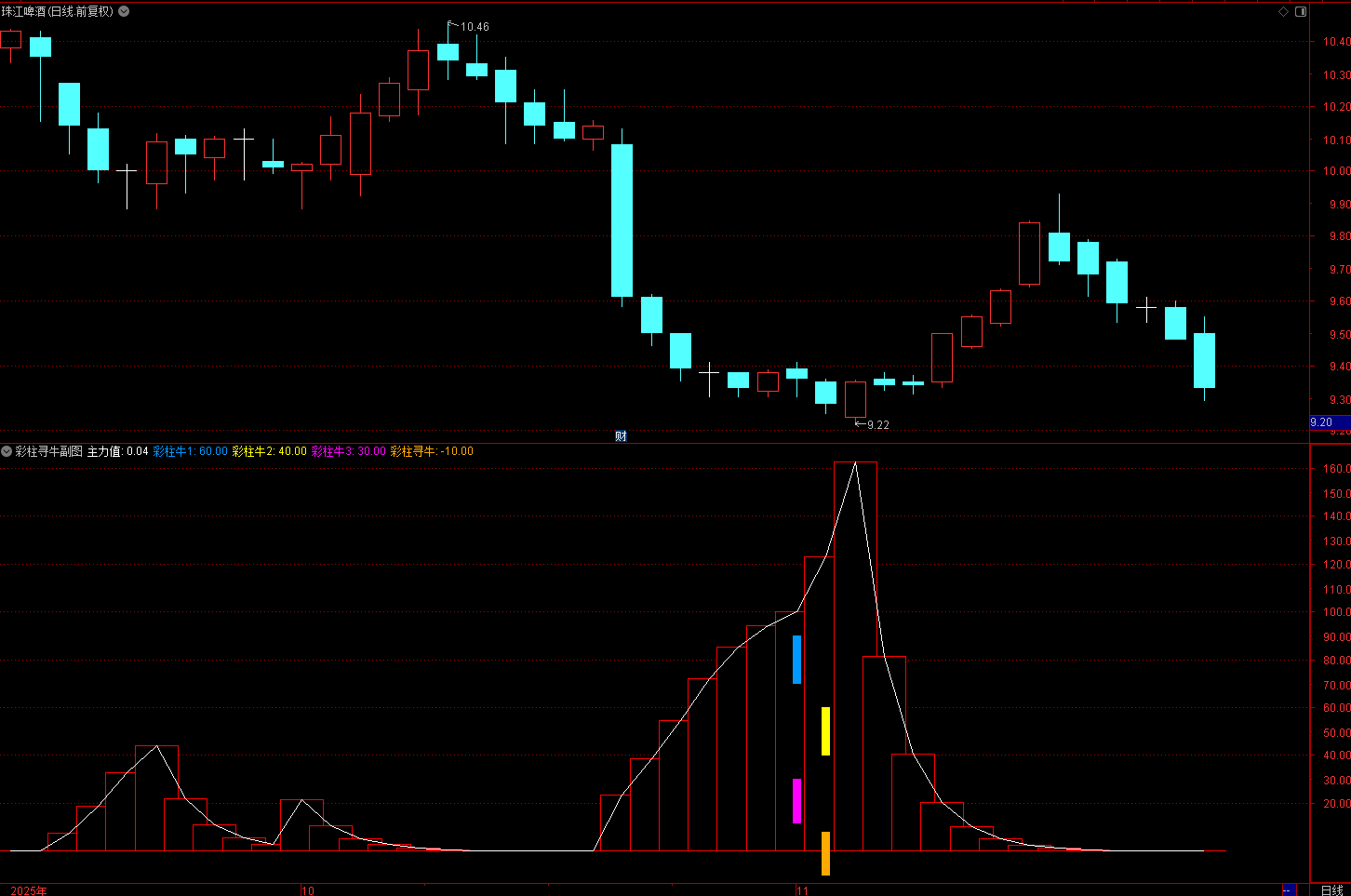Image resolution: width=1351 pixels, height=896 pixels.
Task: Click the blue 9.20 price tag on axis
Action: tap(1330, 422)
